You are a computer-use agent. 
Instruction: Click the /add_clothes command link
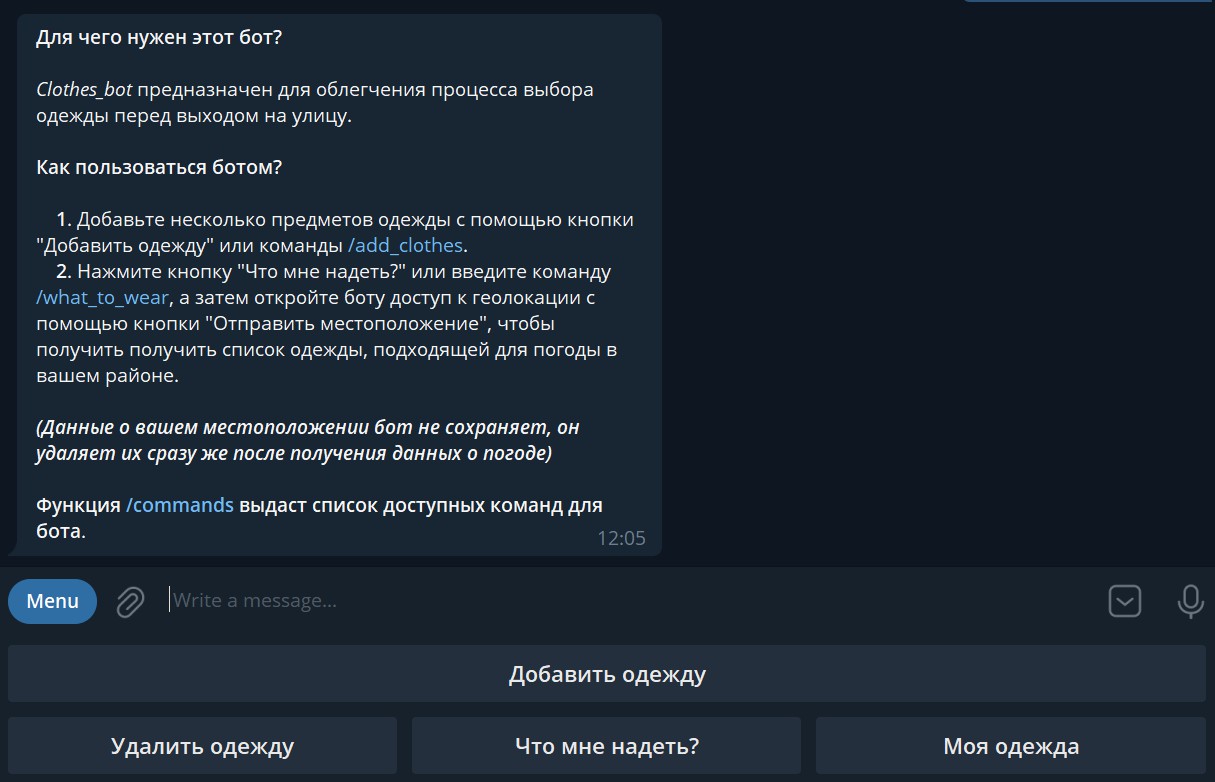click(405, 245)
